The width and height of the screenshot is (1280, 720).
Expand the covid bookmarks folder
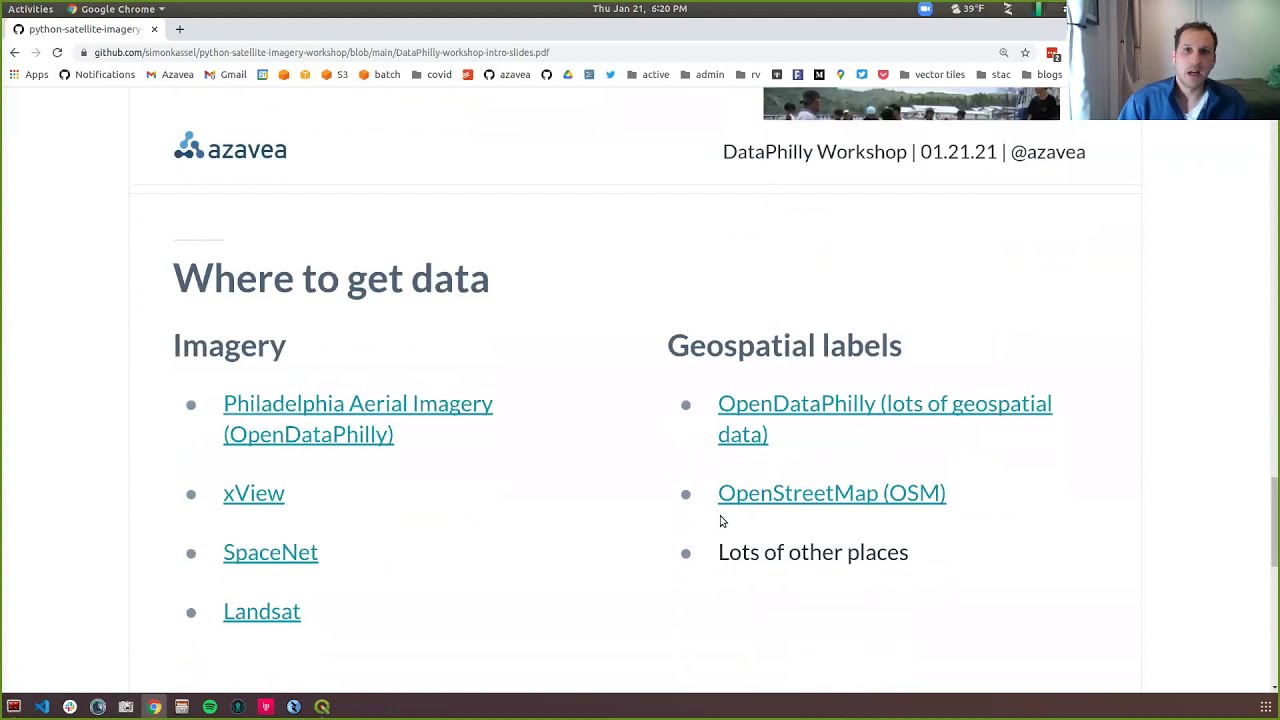(x=431, y=74)
